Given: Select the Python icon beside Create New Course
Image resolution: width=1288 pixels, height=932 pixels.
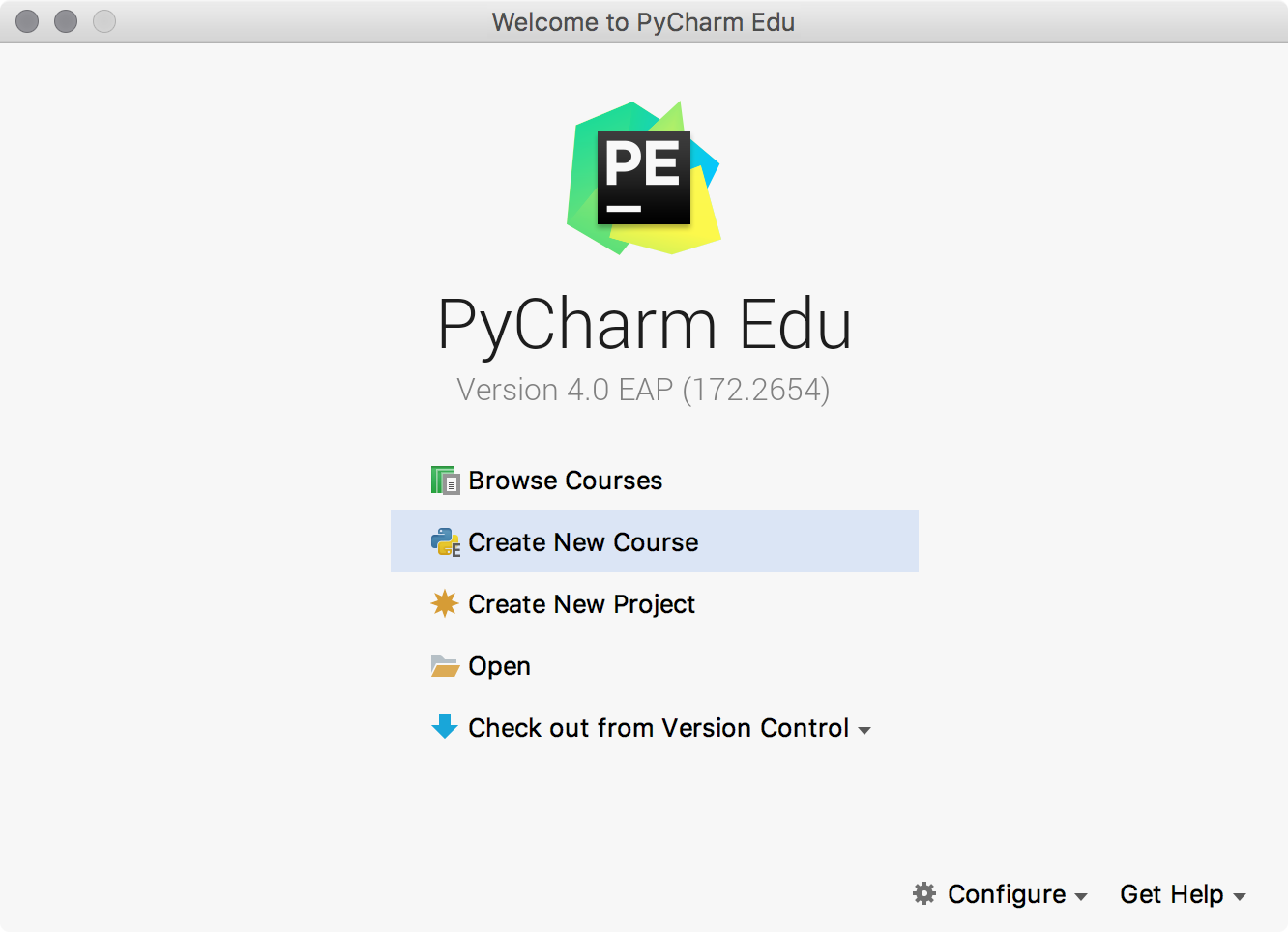Looking at the screenshot, I should click(445, 541).
